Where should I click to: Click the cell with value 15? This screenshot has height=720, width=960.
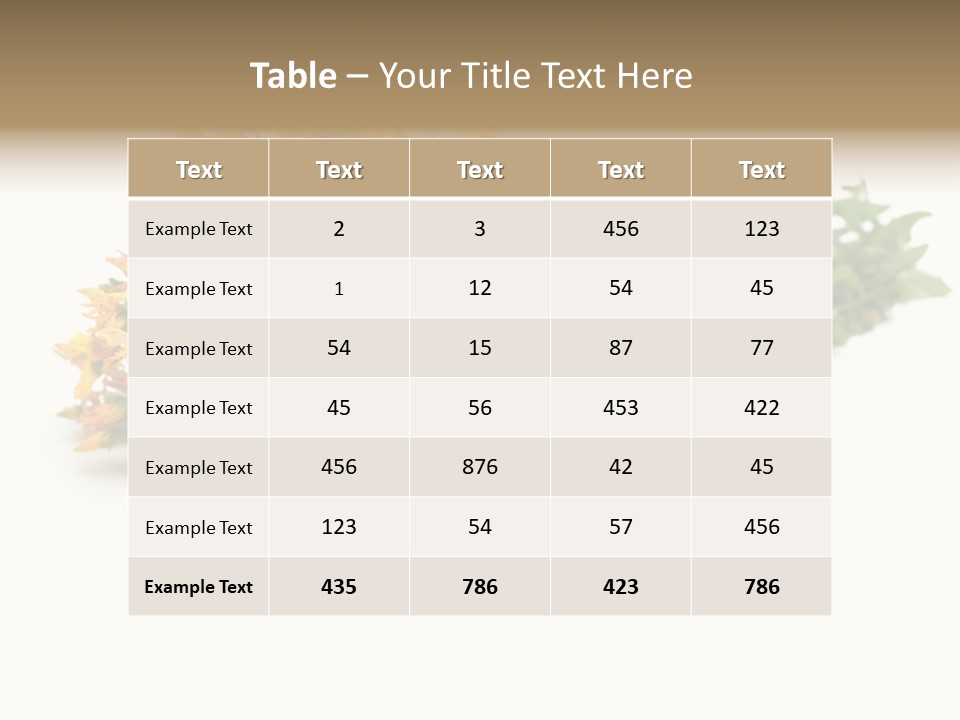point(480,347)
